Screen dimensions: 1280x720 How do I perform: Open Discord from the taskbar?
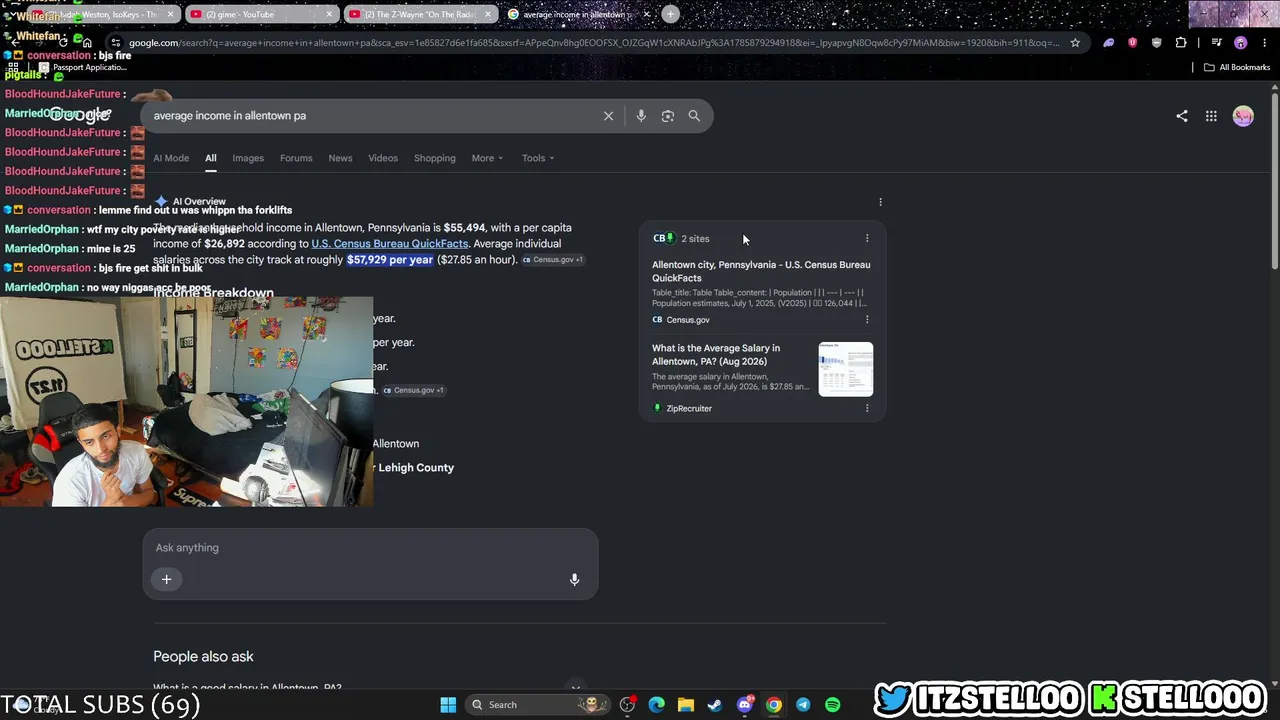click(744, 705)
